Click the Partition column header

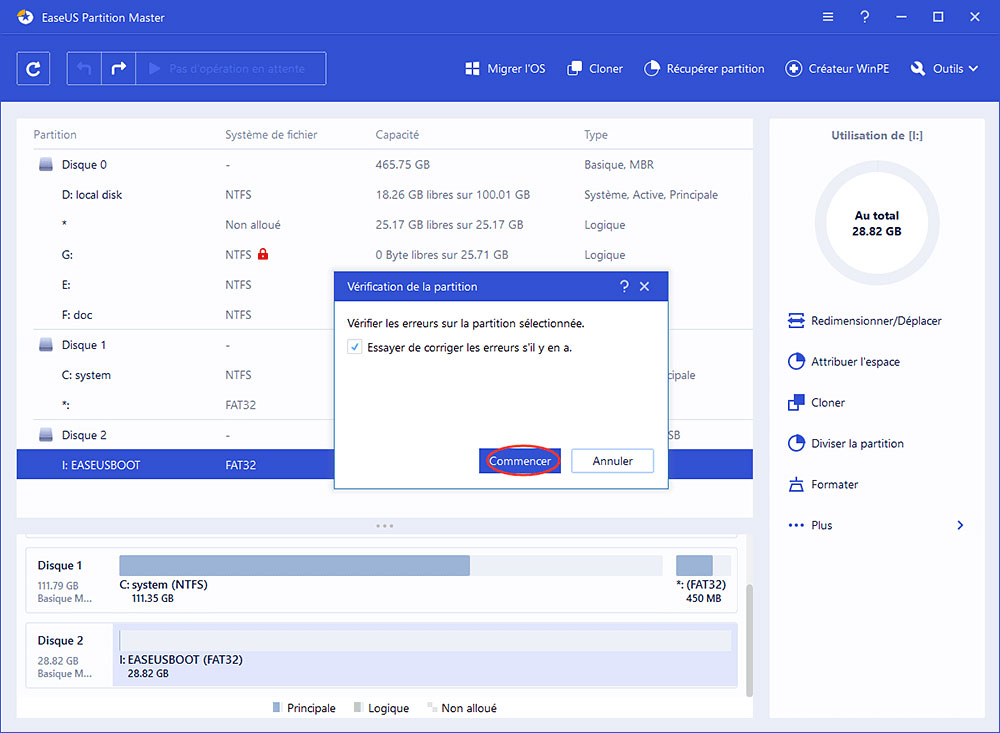coord(55,135)
